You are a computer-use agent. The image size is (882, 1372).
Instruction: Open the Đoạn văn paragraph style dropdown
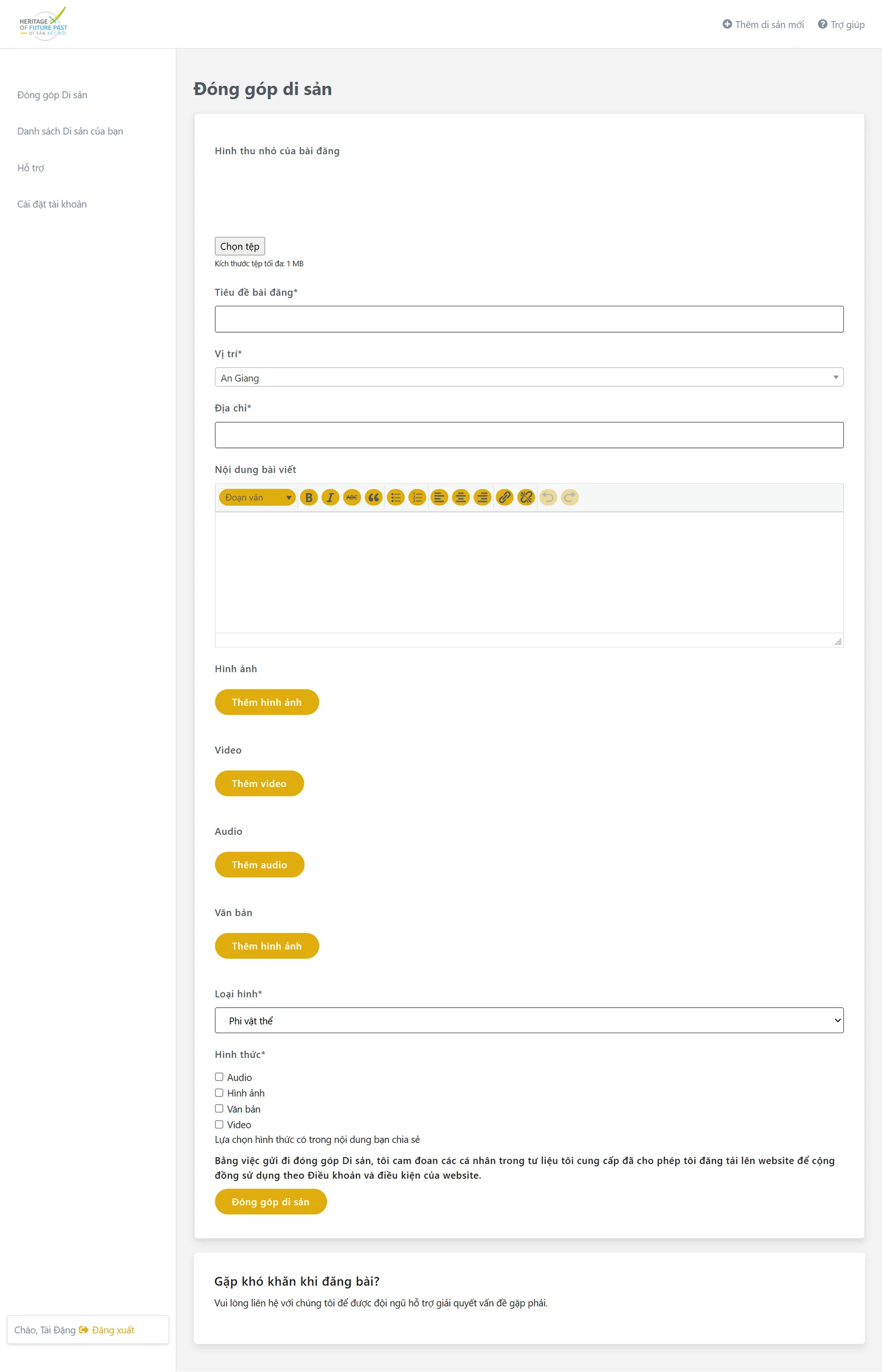[x=257, y=498]
